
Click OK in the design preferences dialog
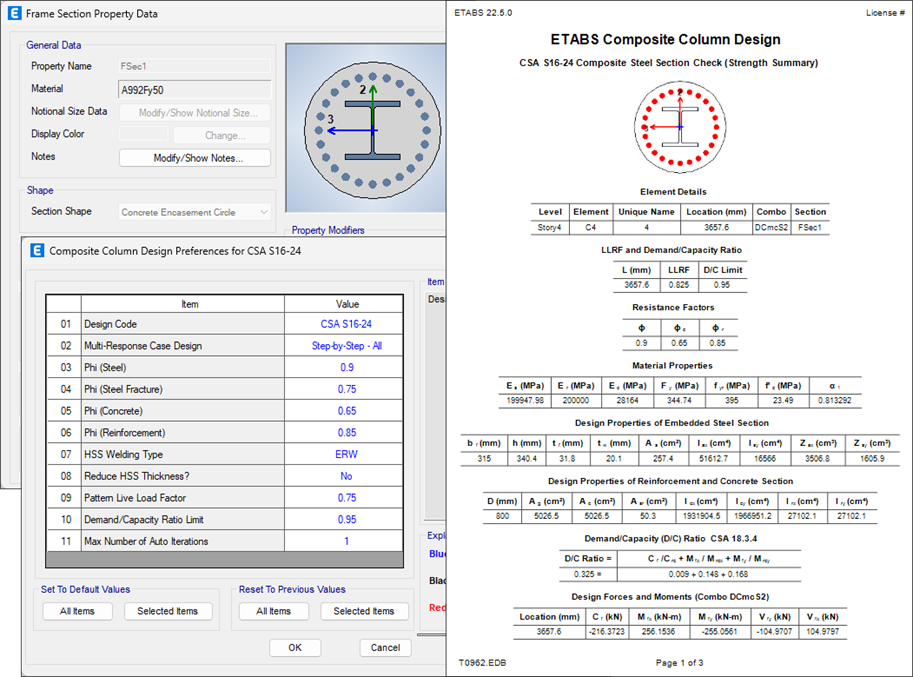tap(295, 647)
